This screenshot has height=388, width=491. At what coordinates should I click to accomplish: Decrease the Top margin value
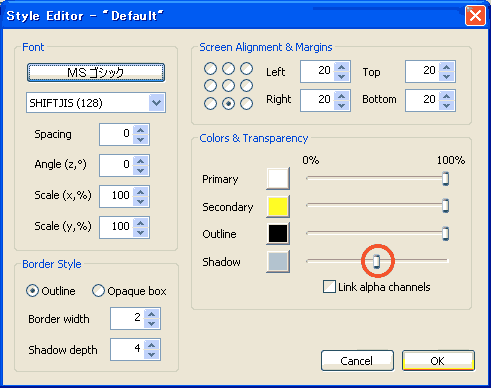point(447,76)
